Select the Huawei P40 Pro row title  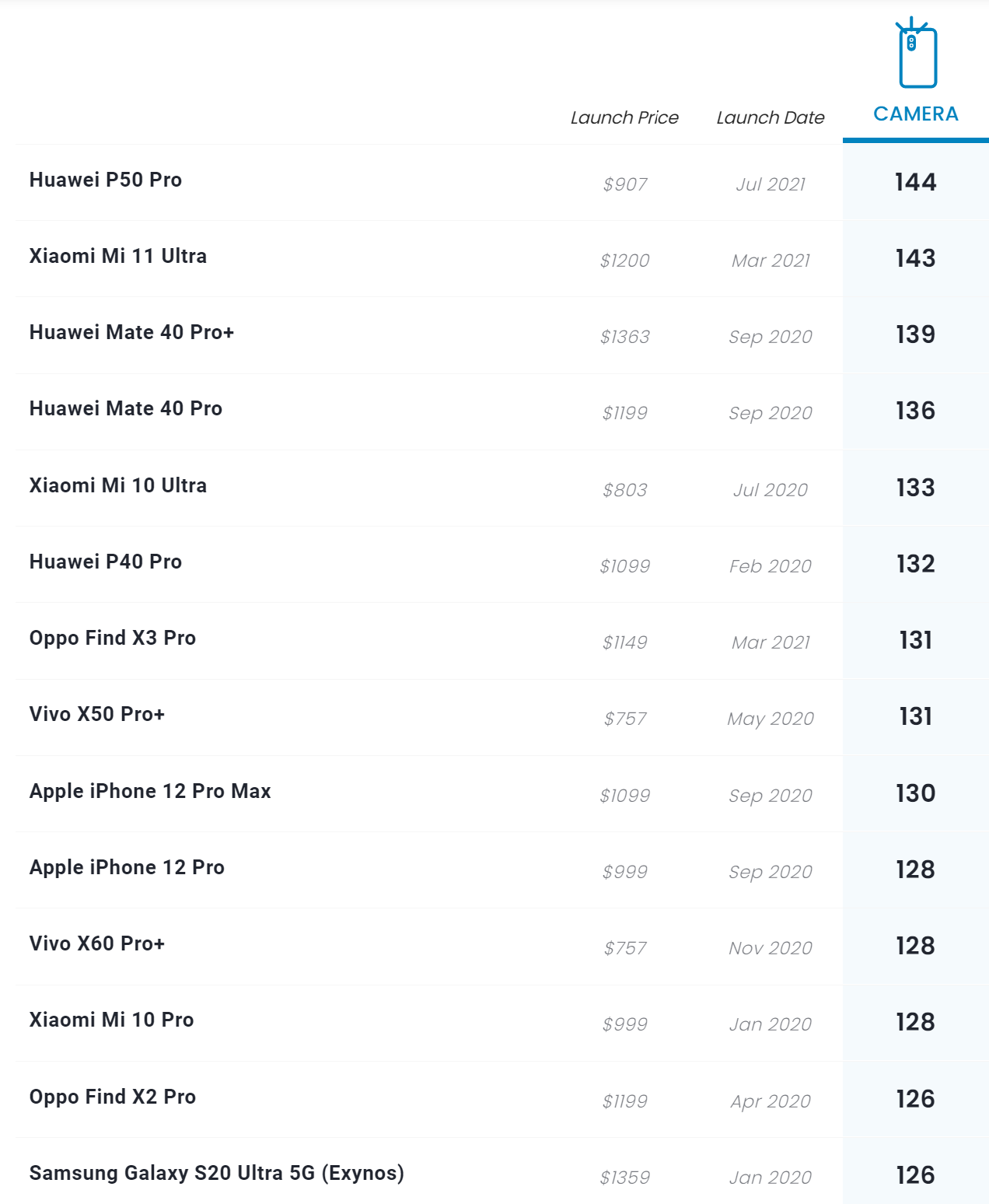click(106, 562)
